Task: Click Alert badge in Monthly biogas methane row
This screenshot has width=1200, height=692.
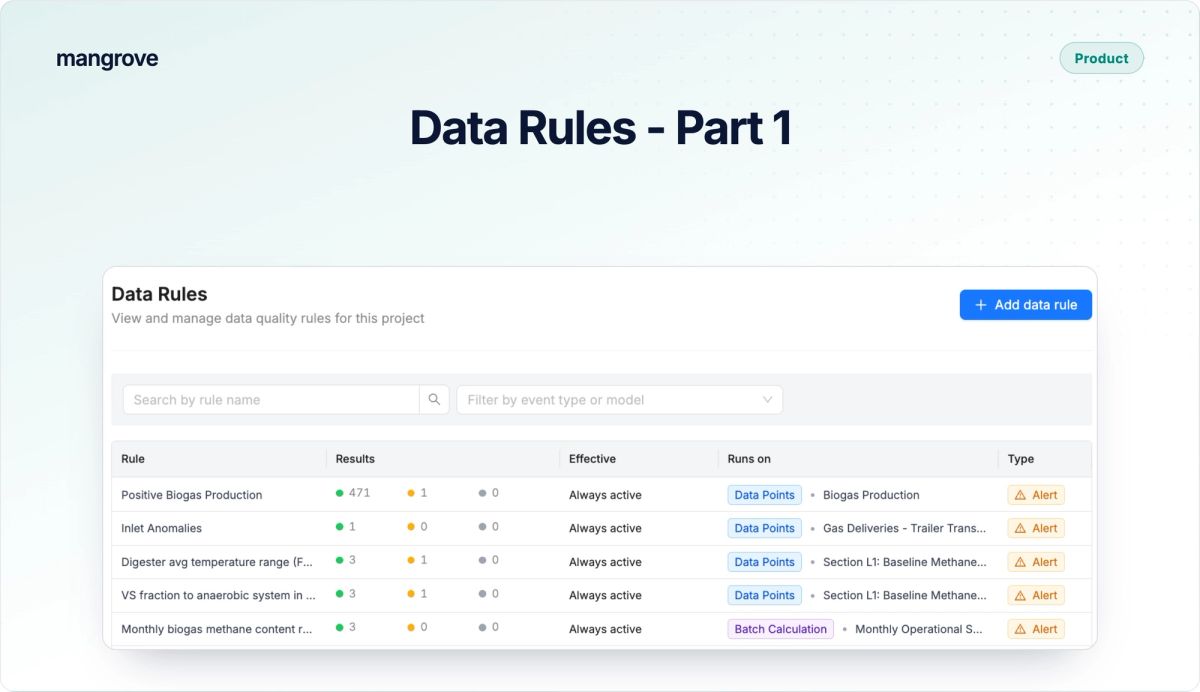Action: [1036, 629]
